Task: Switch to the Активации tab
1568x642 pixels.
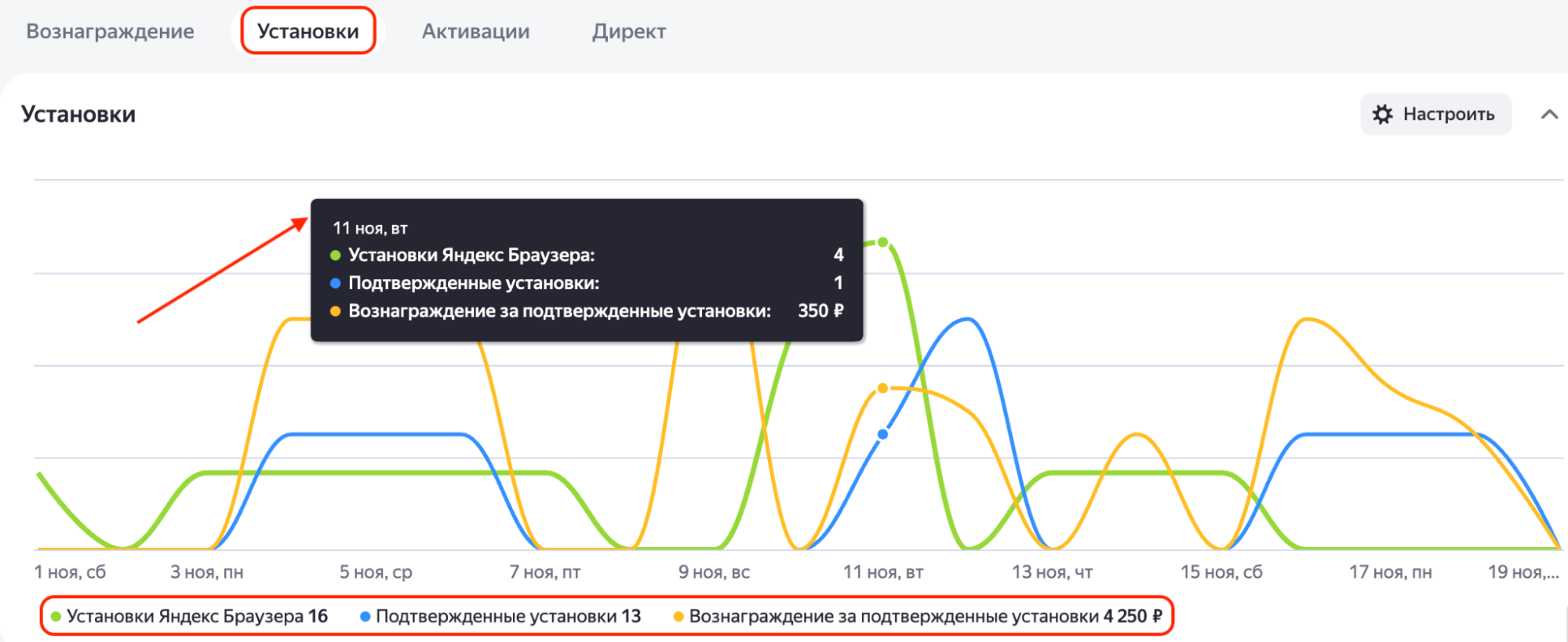Action: coord(475,31)
